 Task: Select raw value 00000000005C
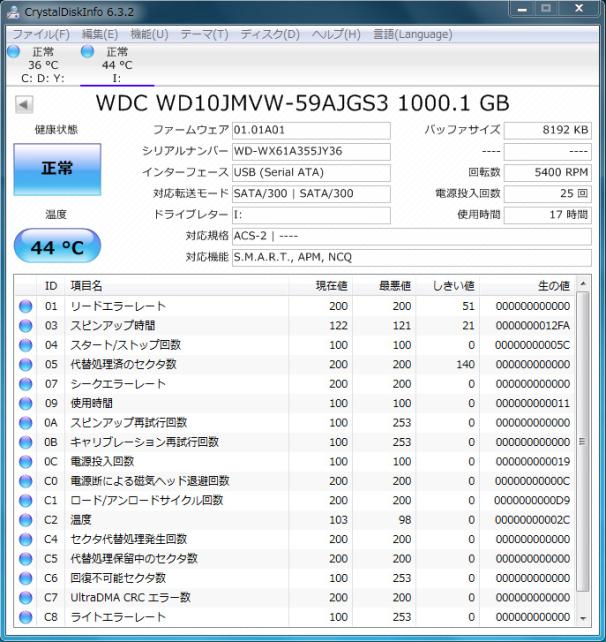532,345
